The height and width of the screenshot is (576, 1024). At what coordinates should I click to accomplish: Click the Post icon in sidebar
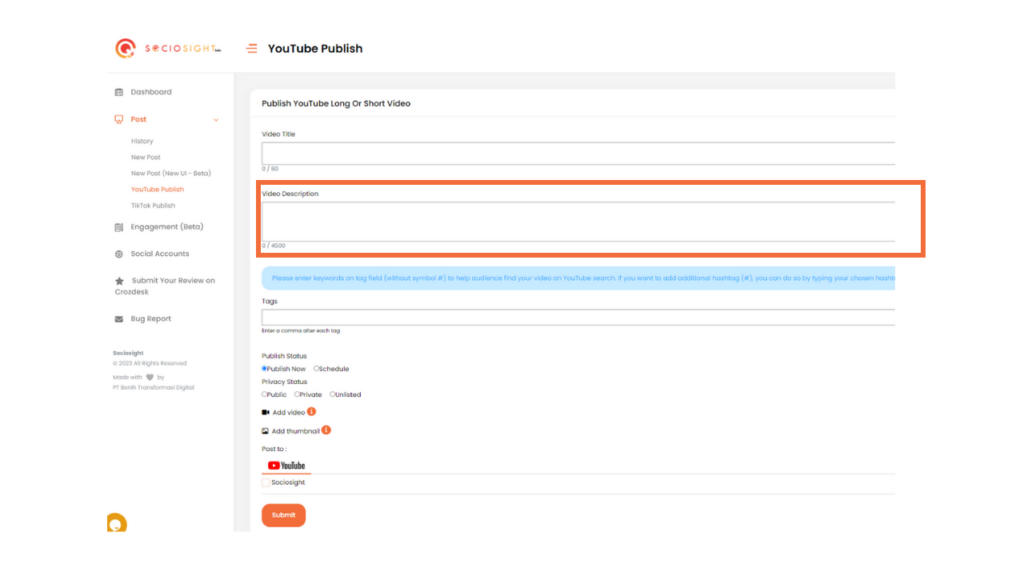coord(119,120)
